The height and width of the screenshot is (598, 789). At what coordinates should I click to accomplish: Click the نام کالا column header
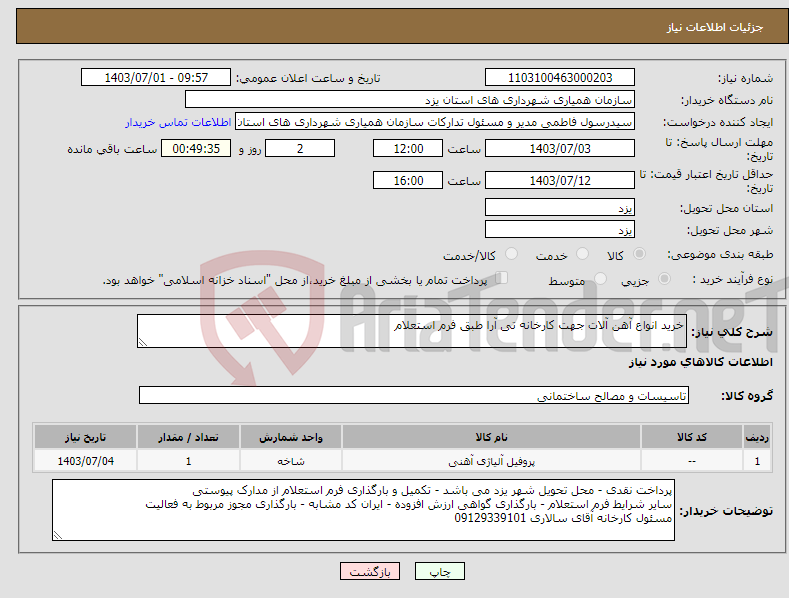coord(491,437)
